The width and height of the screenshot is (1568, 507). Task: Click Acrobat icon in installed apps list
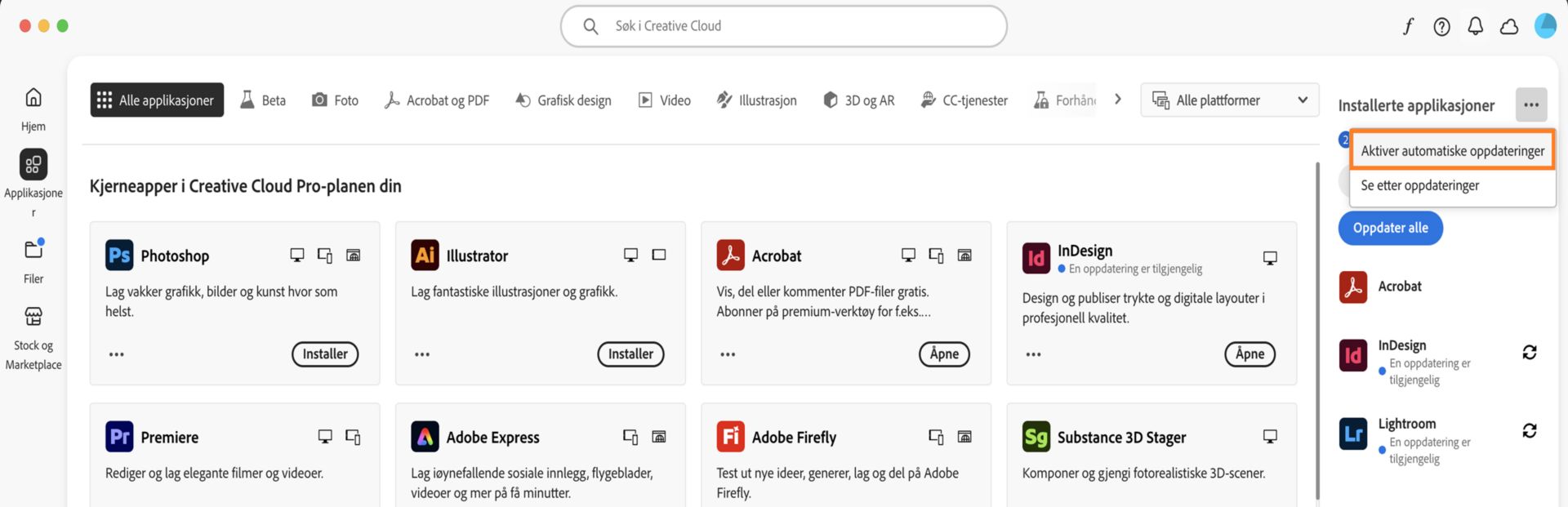click(x=1353, y=287)
